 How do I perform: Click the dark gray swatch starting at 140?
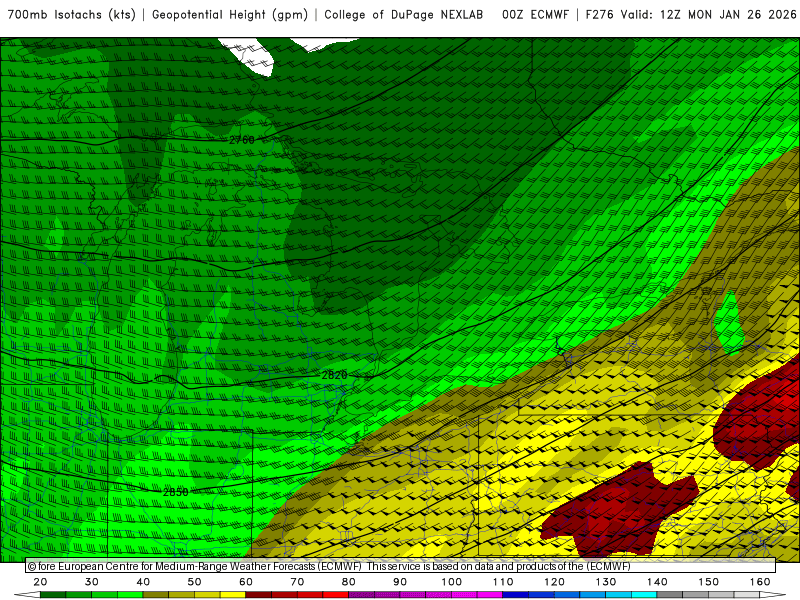coord(669,595)
